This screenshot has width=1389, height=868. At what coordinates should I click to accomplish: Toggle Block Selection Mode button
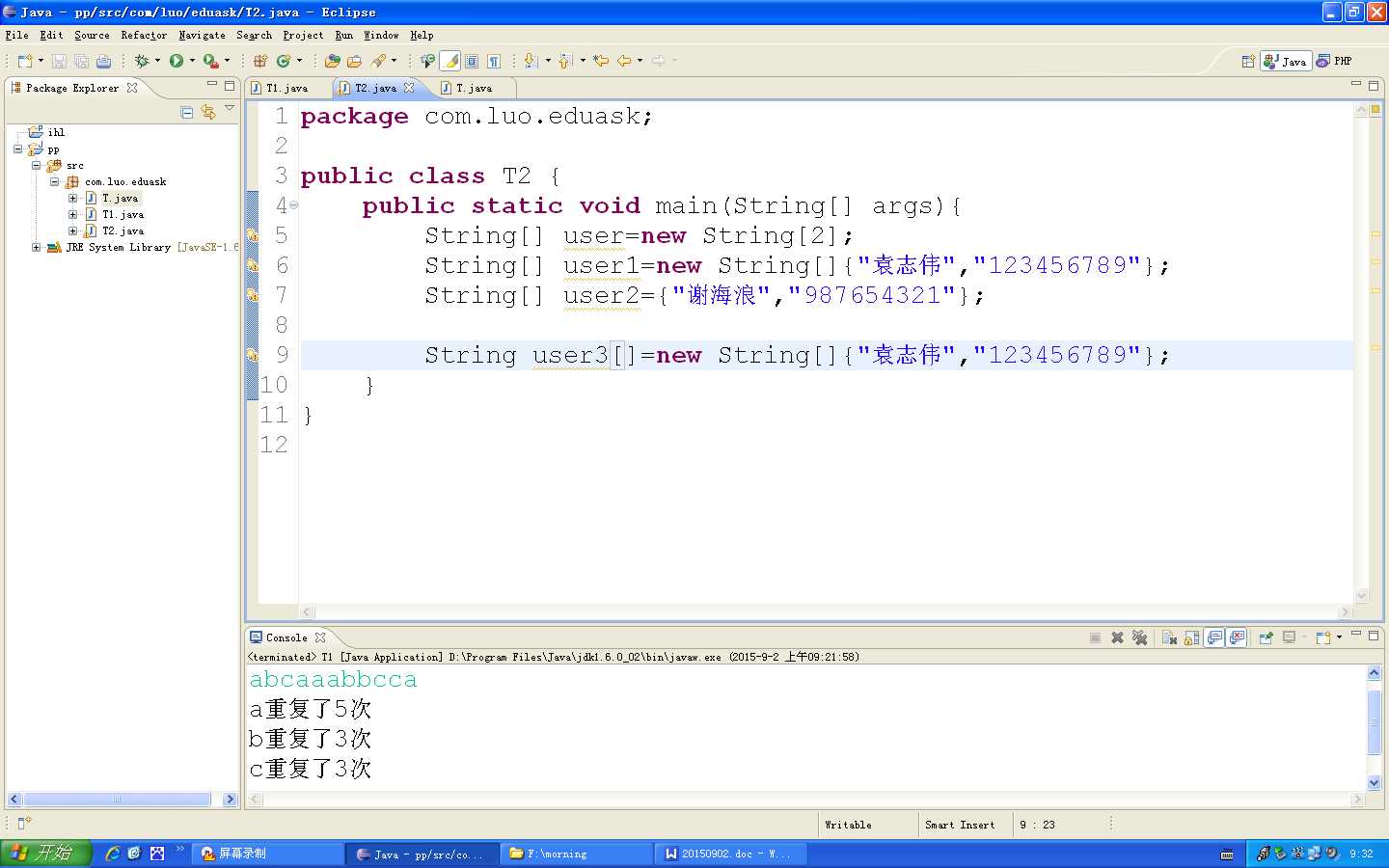(472, 61)
